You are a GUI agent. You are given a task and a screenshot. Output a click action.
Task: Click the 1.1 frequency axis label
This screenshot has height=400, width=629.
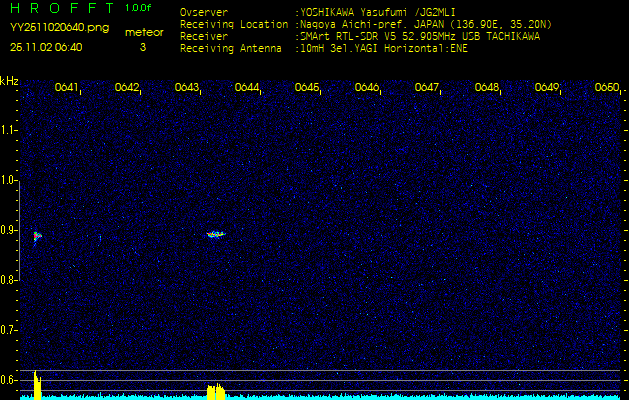point(9,130)
